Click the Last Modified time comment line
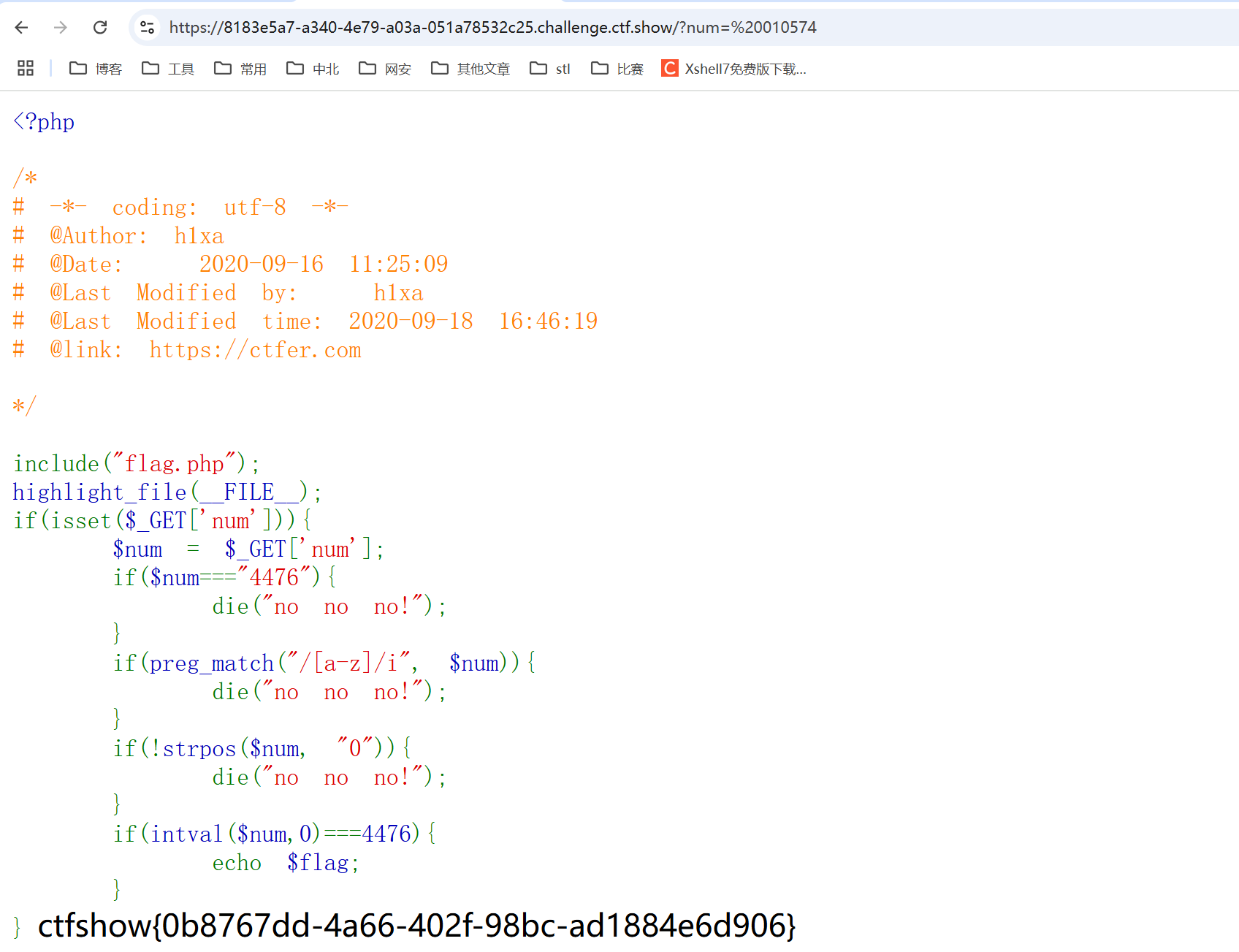 (305, 321)
